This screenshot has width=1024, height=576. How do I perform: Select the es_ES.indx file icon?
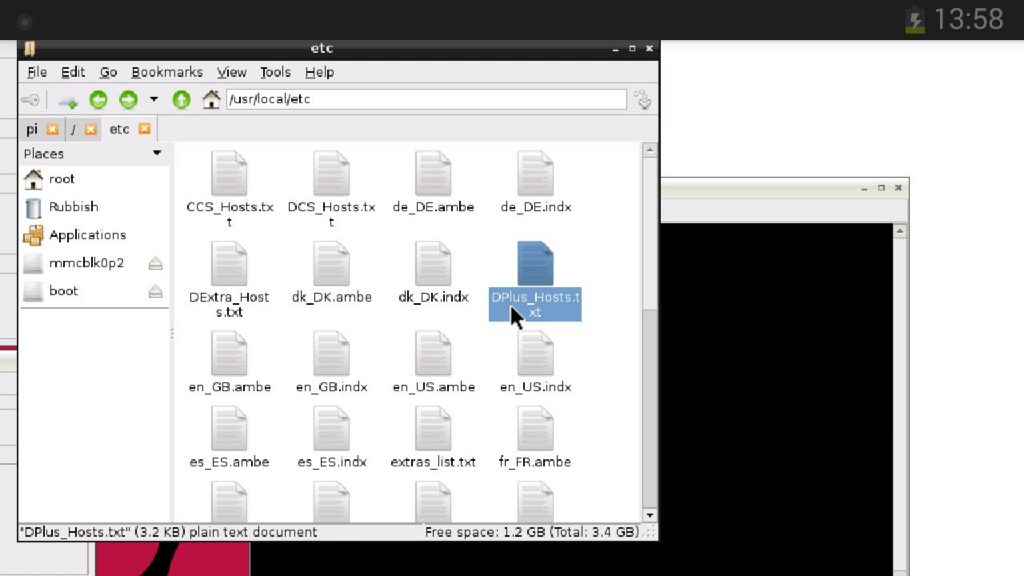331,429
